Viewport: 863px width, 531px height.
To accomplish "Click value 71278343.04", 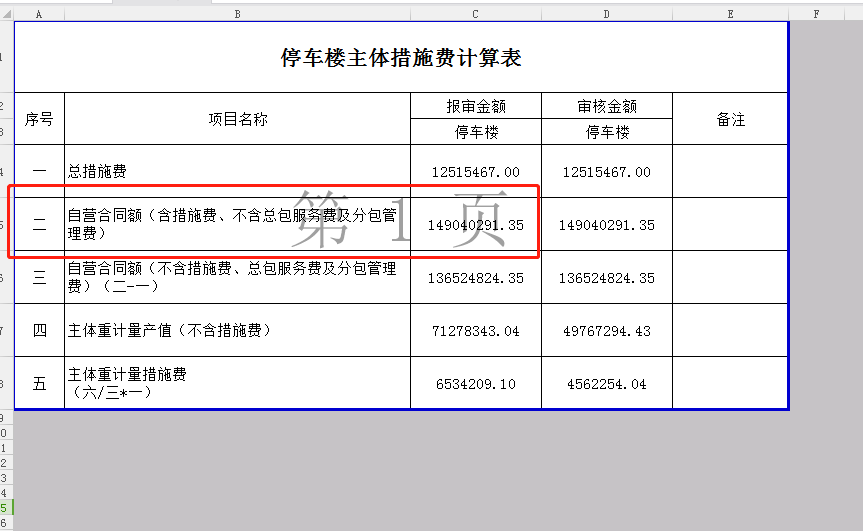I will (x=476, y=330).
